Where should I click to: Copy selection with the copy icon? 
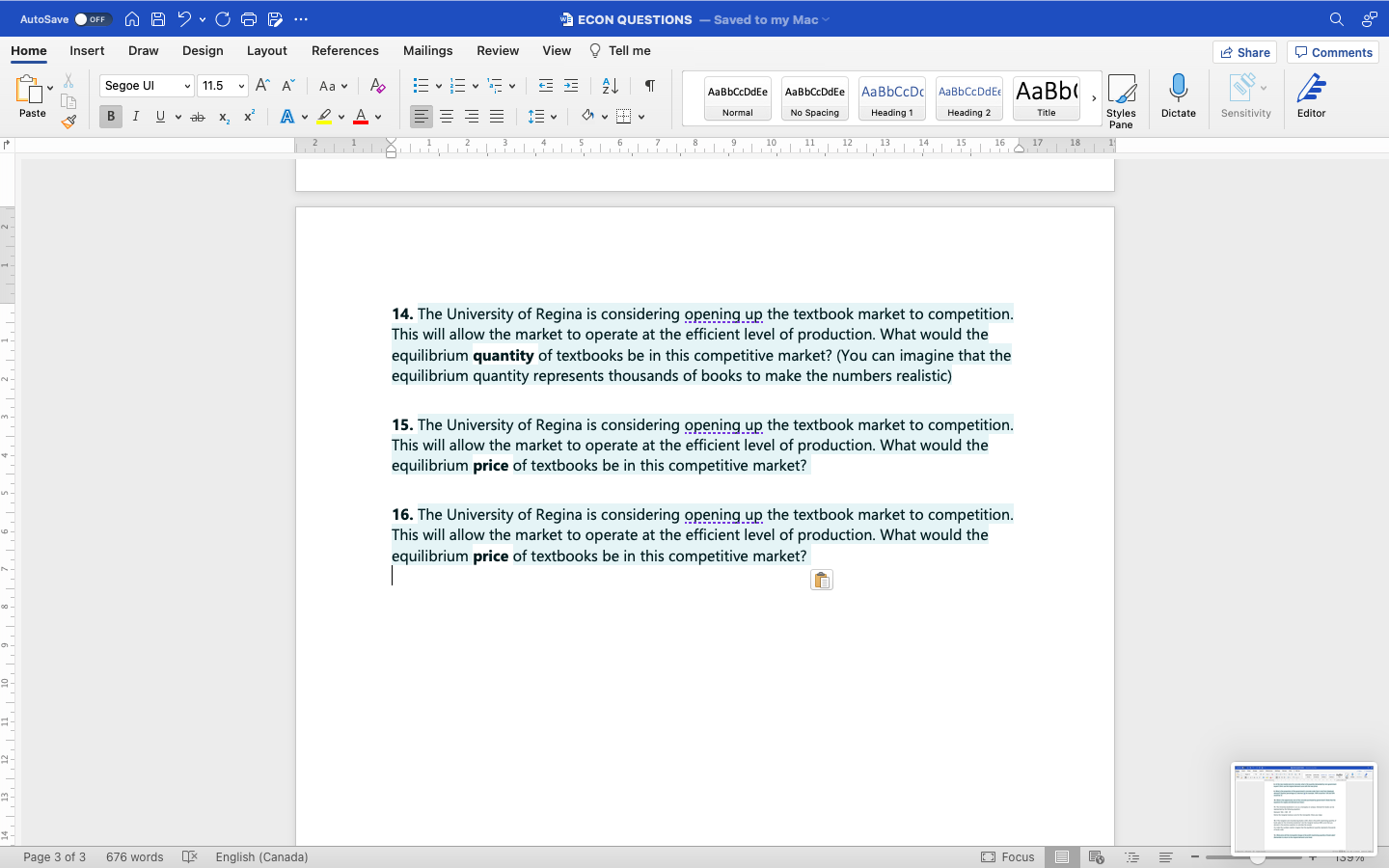click(x=68, y=101)
